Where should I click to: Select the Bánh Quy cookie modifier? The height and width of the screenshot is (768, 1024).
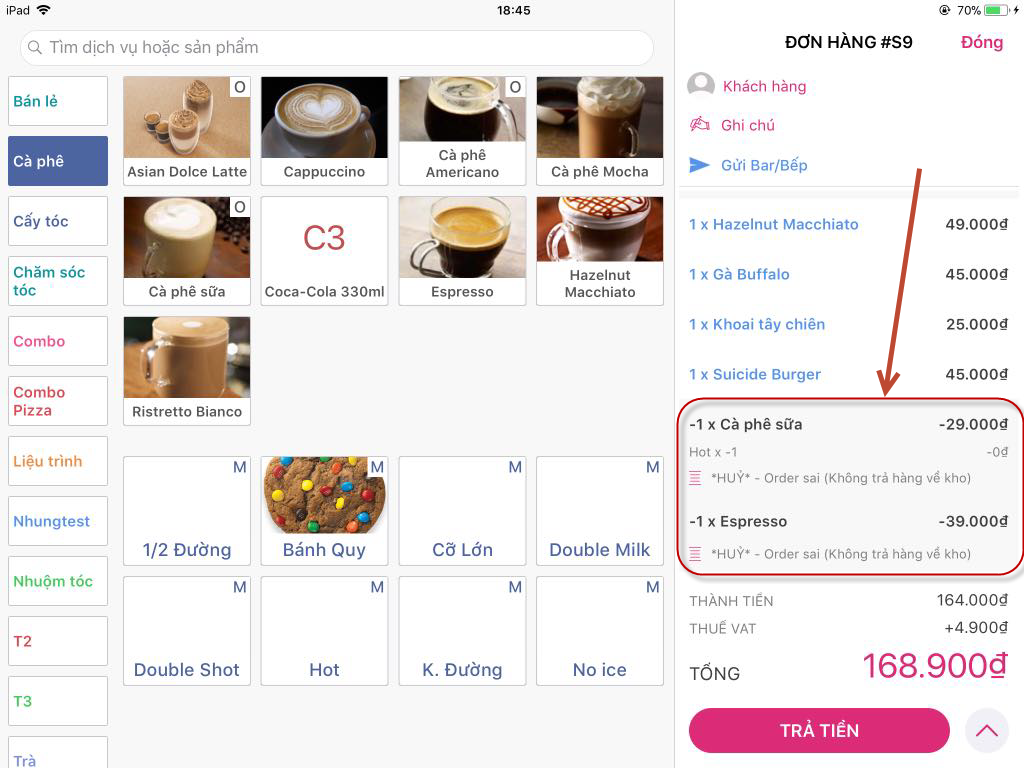click(324, 511)
